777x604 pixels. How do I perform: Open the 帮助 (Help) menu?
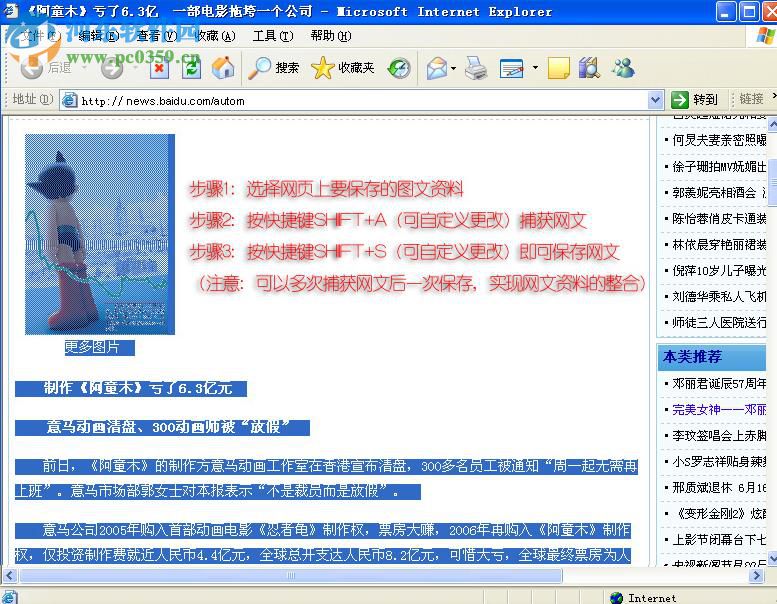[331, 36]
